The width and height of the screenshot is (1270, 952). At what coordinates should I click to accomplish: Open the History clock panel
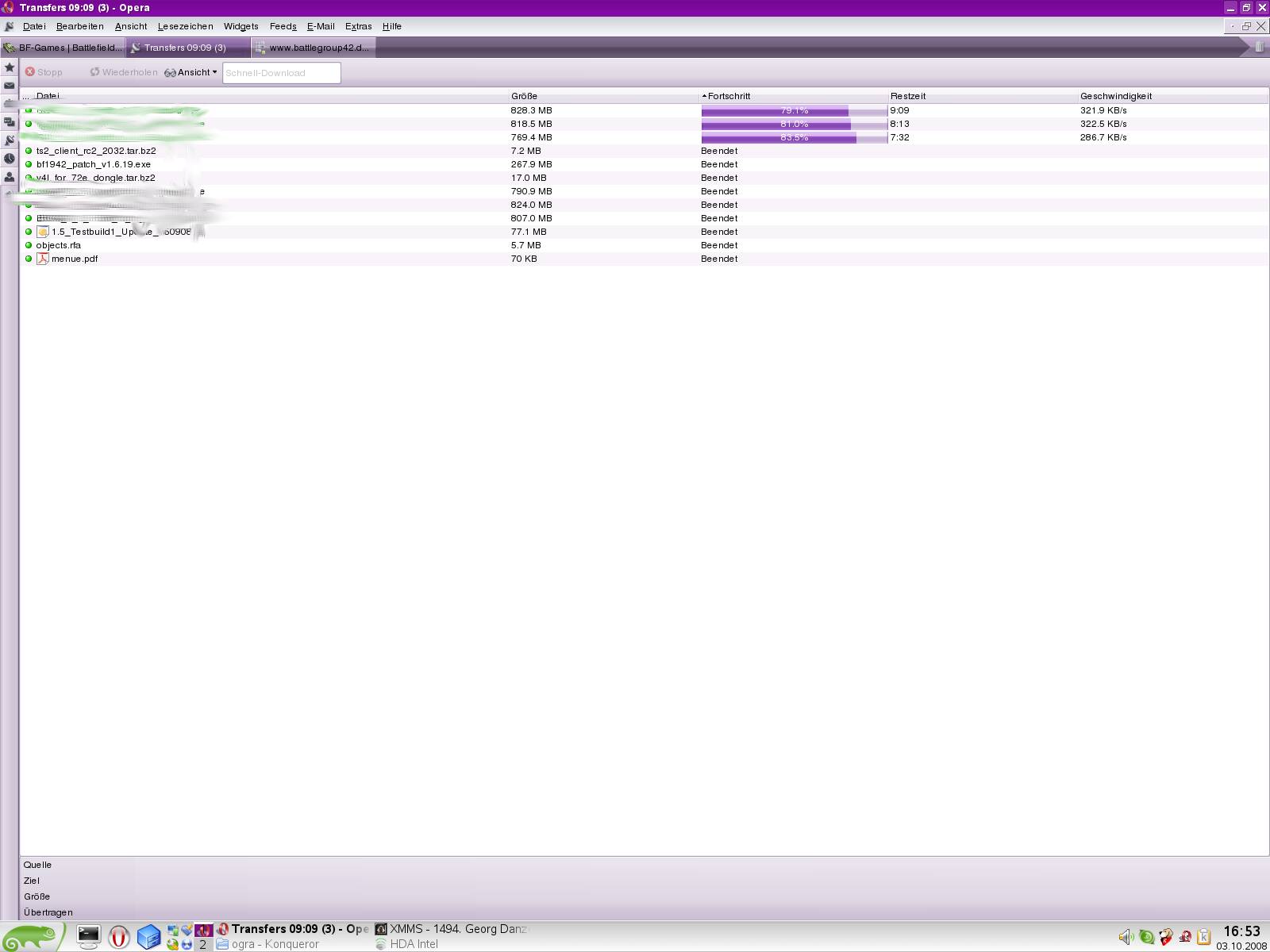tap(10, 159)
